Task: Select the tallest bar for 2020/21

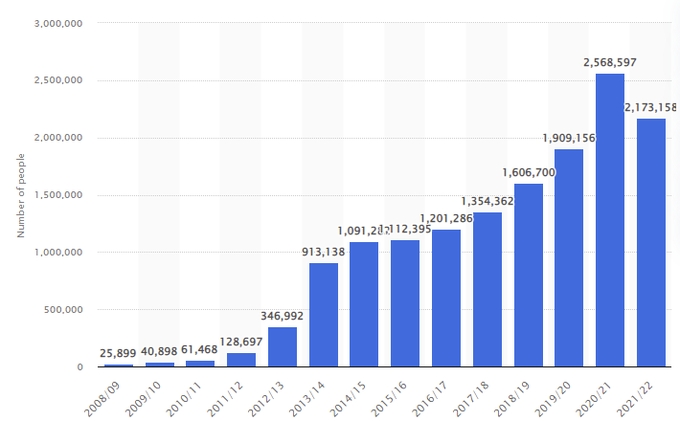Action: 609,220
